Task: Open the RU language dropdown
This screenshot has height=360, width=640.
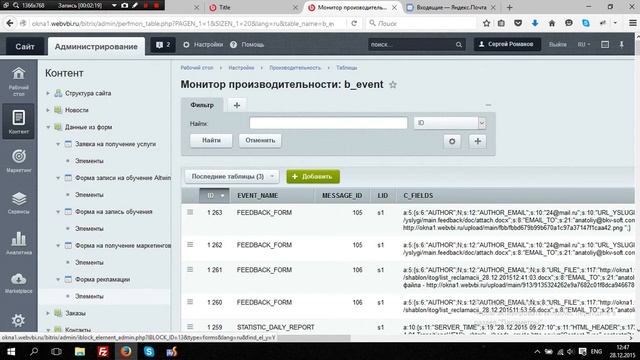Action: pos(584,44)
